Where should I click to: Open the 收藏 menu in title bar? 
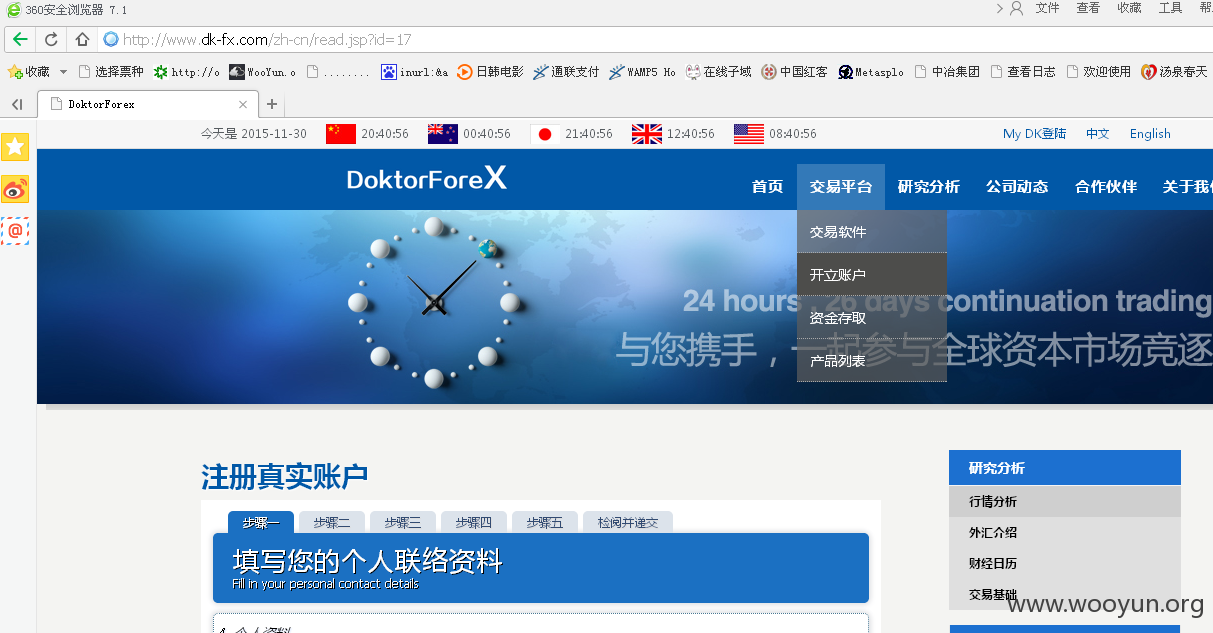point(1129,8)
